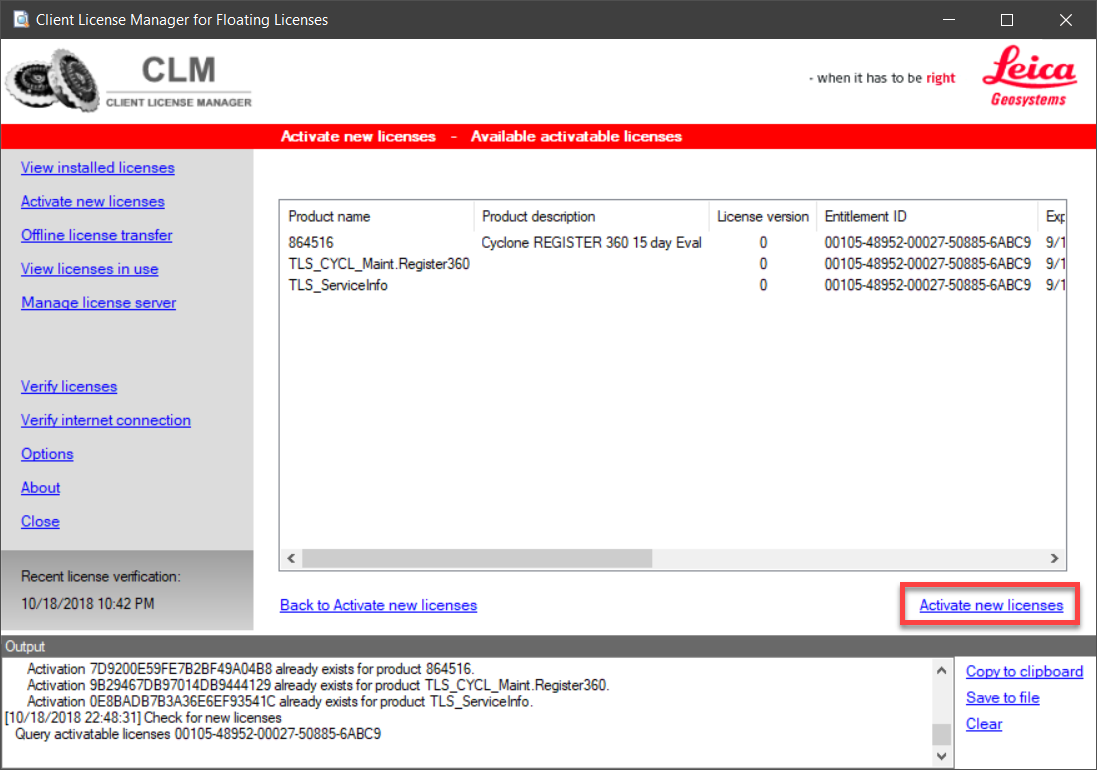The width and height of the screenshot is (1097, 770).
Task: Sort by License version column header
Action: (x=763, y=217)
